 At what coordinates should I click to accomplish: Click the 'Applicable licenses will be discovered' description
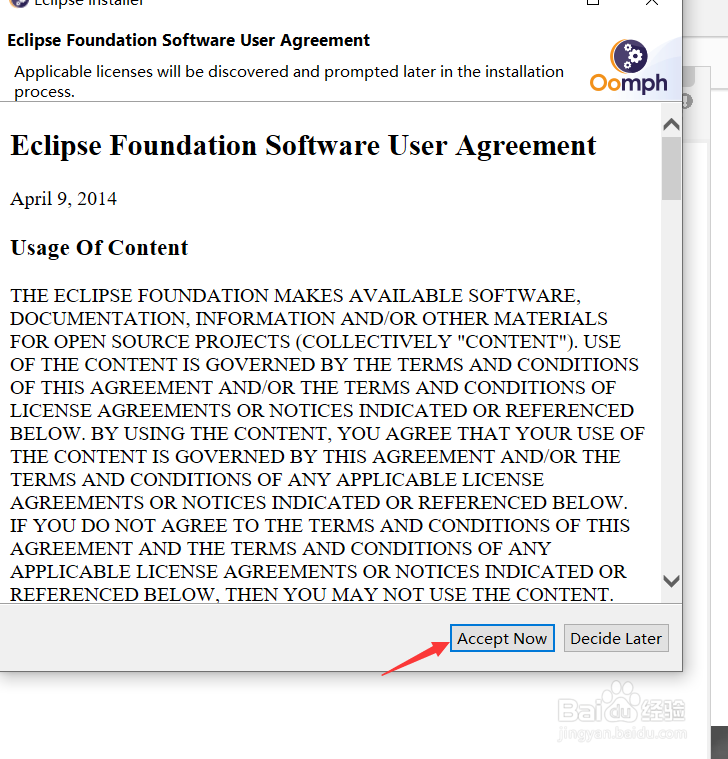289,81
